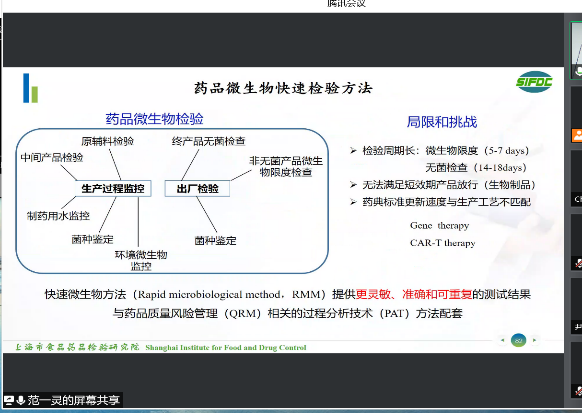Advance to next slide with right arrow
The image size is (582, 413).
pos(534,340)
